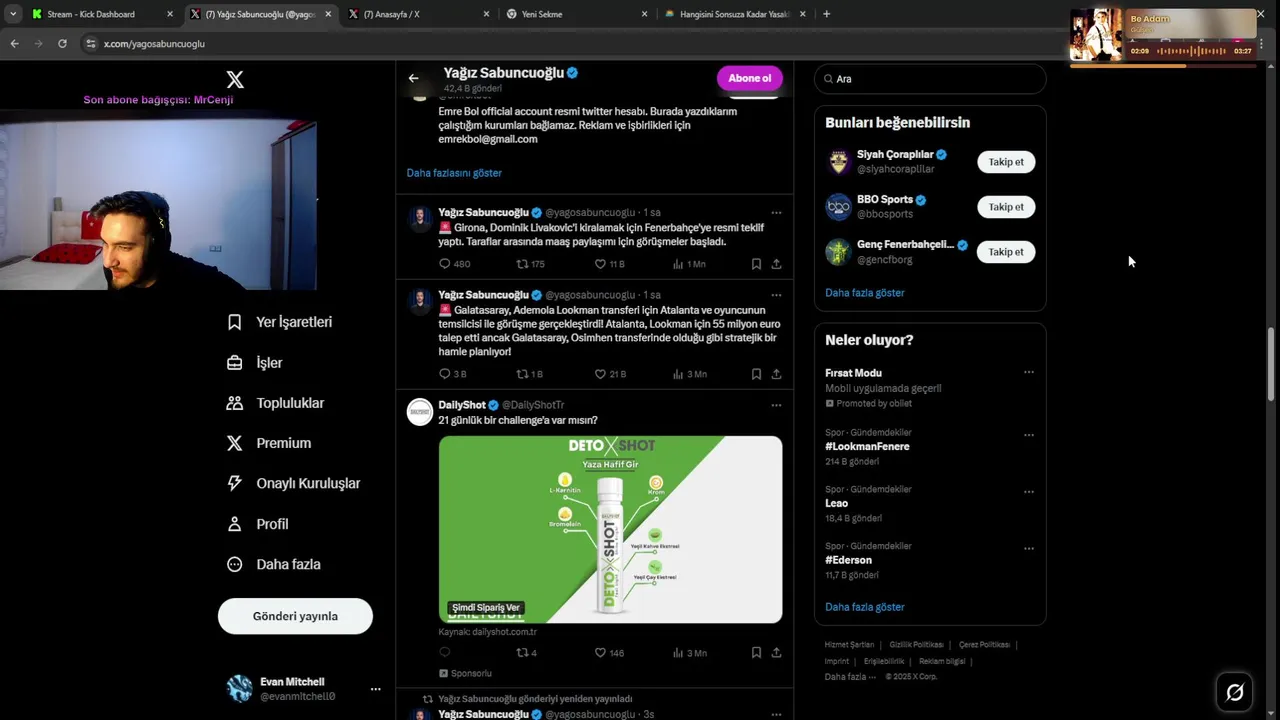Open options for the Fırsat Modu promotion
Viewport: 1280px width, 720px height.
(1028, 372)
